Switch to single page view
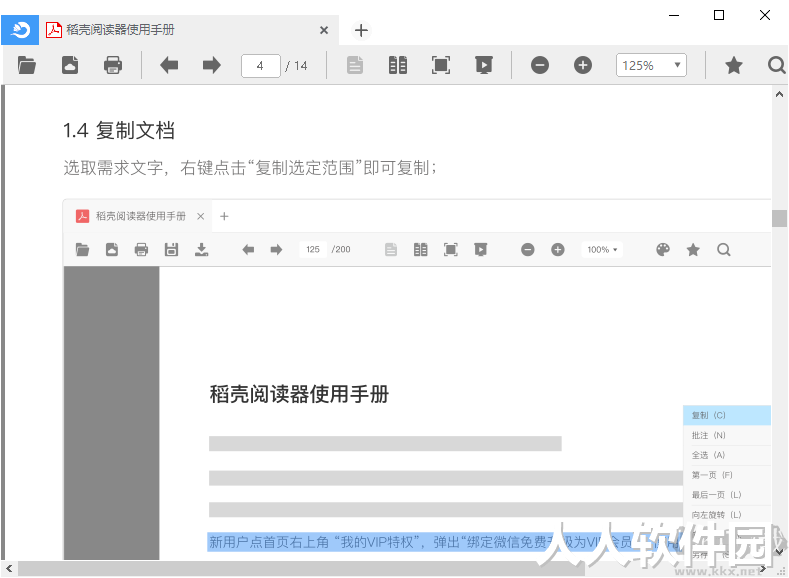 click(355, 65)
